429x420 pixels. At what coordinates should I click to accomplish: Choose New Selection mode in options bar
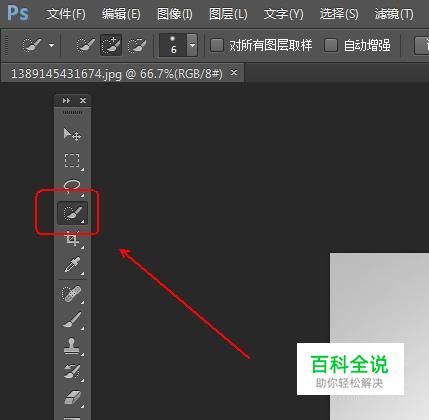[x=86, y=45]
